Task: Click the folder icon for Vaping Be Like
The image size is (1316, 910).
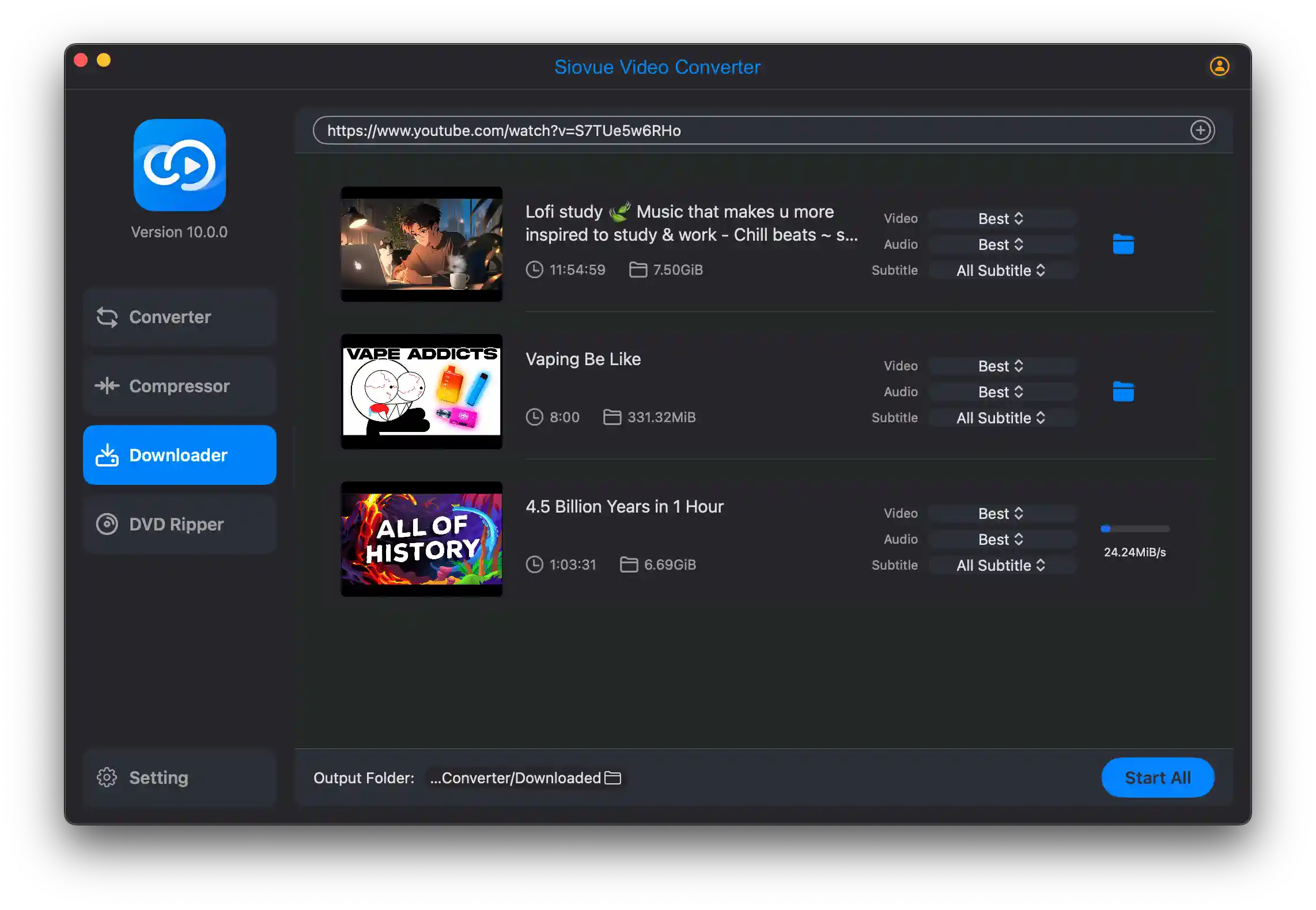Action: [1123, 391]
